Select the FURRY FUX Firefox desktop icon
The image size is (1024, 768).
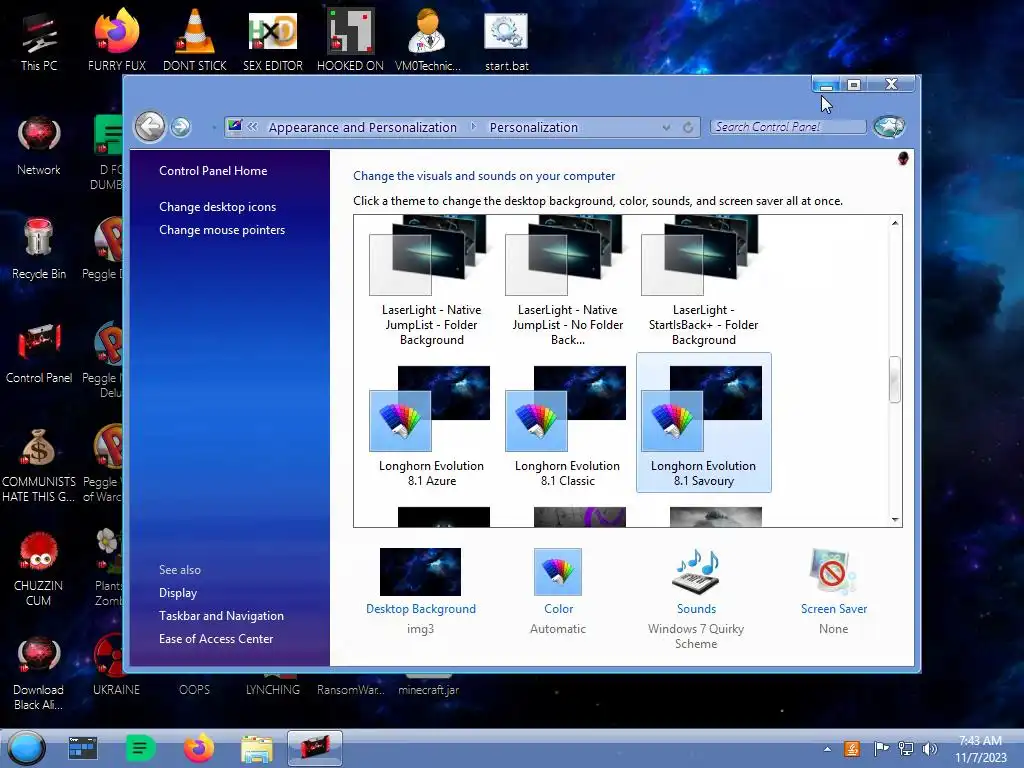pos(117,40)
